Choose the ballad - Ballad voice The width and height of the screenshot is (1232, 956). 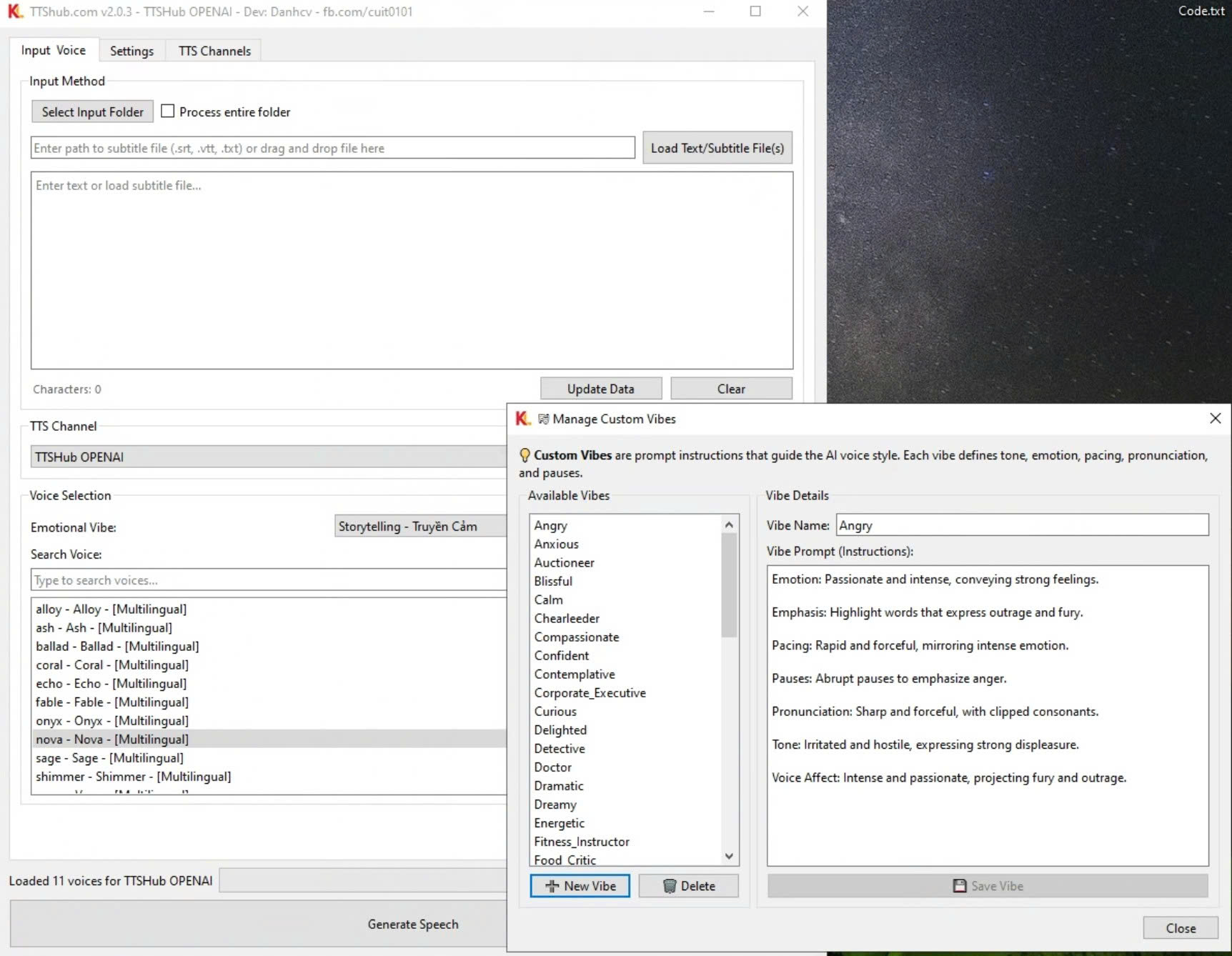[x=270, y=646]
